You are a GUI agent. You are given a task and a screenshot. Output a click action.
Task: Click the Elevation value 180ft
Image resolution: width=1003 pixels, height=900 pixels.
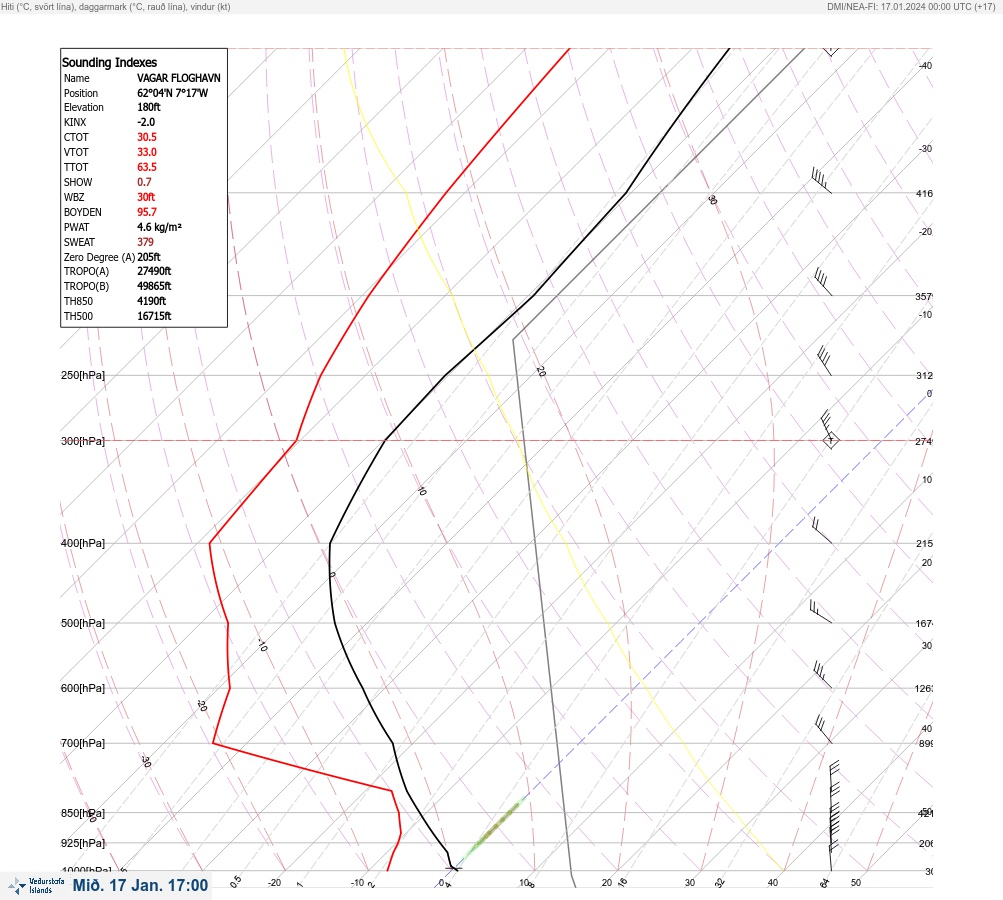click(x=148, y=107)
